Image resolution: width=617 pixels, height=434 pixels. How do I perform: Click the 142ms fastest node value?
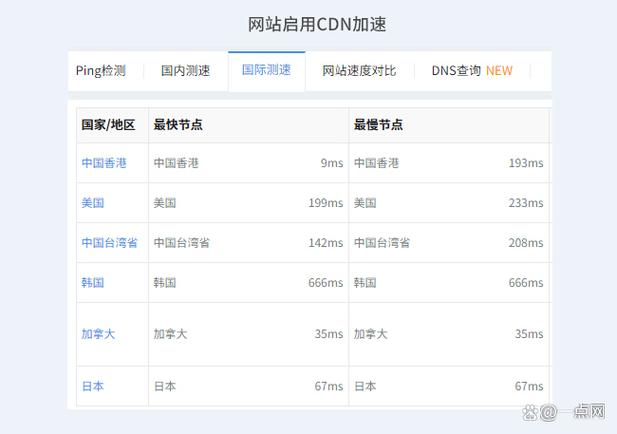pyautogui.click(x=326, y=243)
